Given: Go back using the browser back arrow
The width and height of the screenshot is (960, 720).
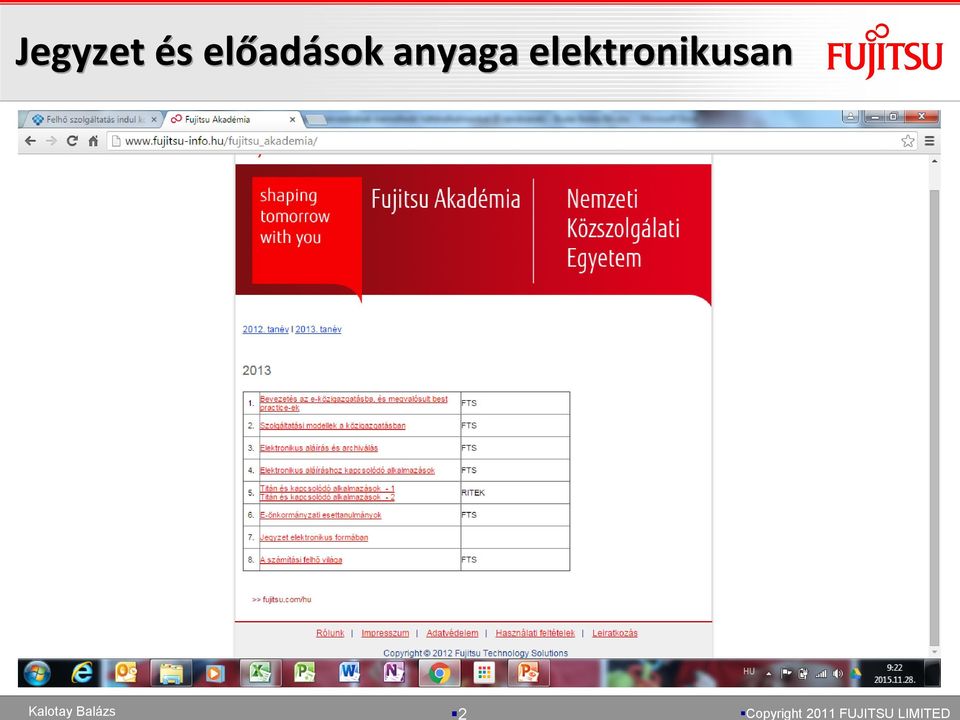Looking at the screenshot, I should coord(30,141).
